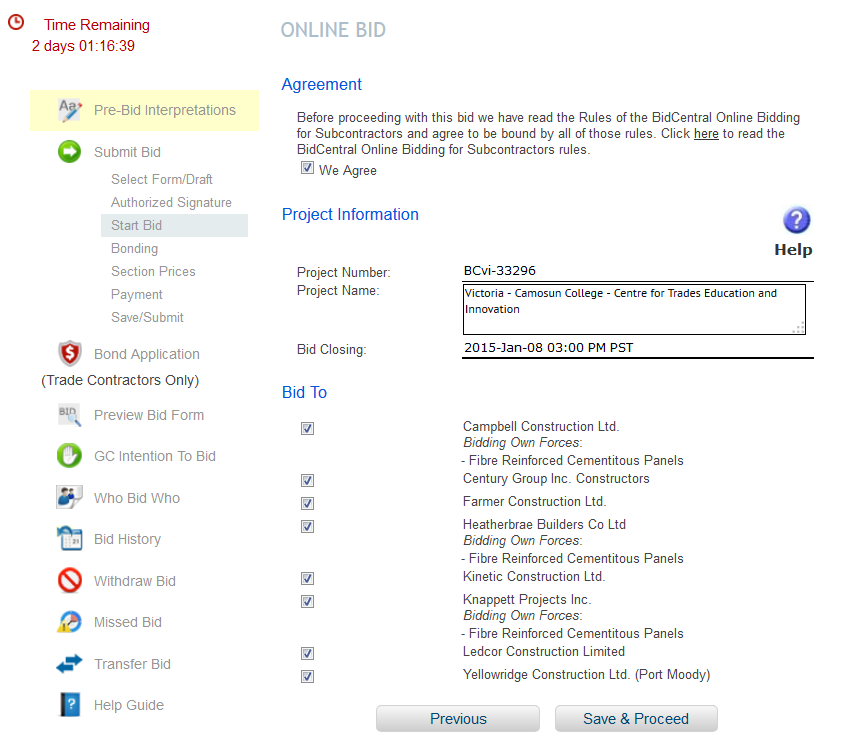842x749 pixels.
Task: Click the Kinetic Construction Ltd. text
Action: pos(534,576)
